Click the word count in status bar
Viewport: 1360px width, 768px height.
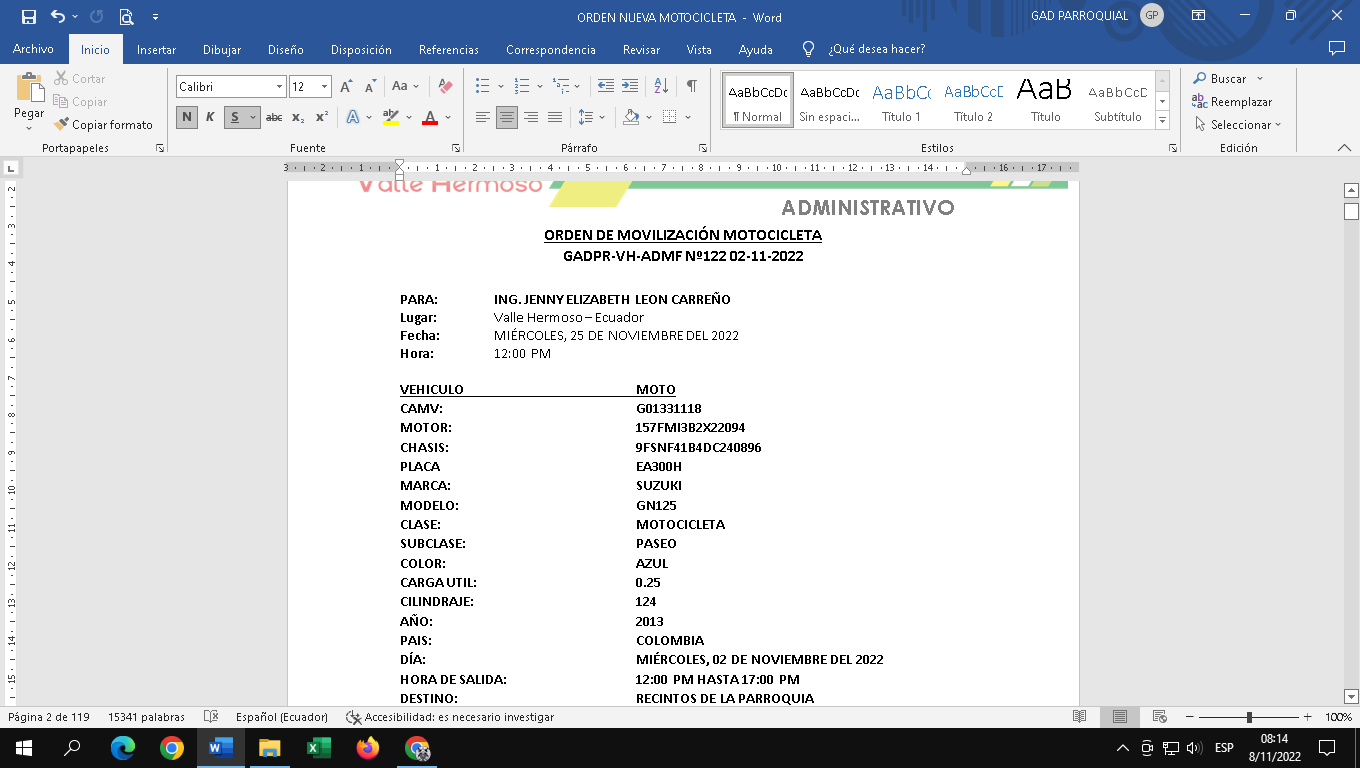pyautogui.click(x=146, y=717)
